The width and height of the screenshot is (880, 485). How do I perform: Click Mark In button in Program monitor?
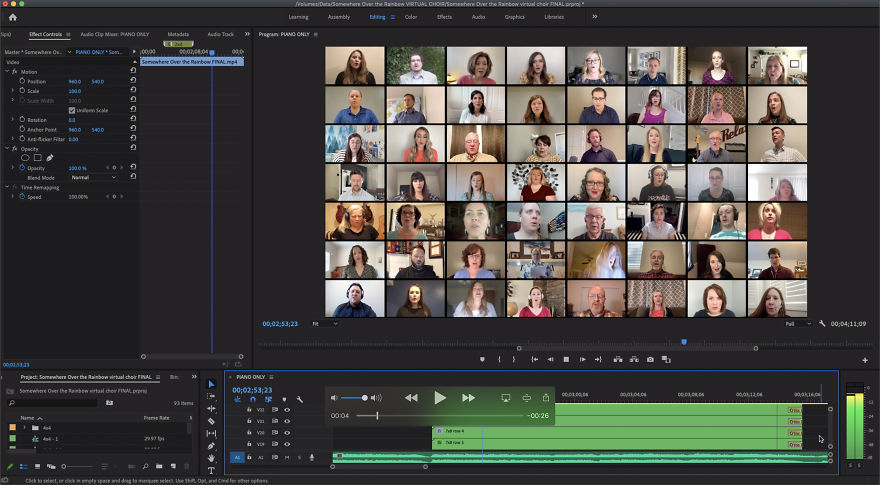pos(499,359)
